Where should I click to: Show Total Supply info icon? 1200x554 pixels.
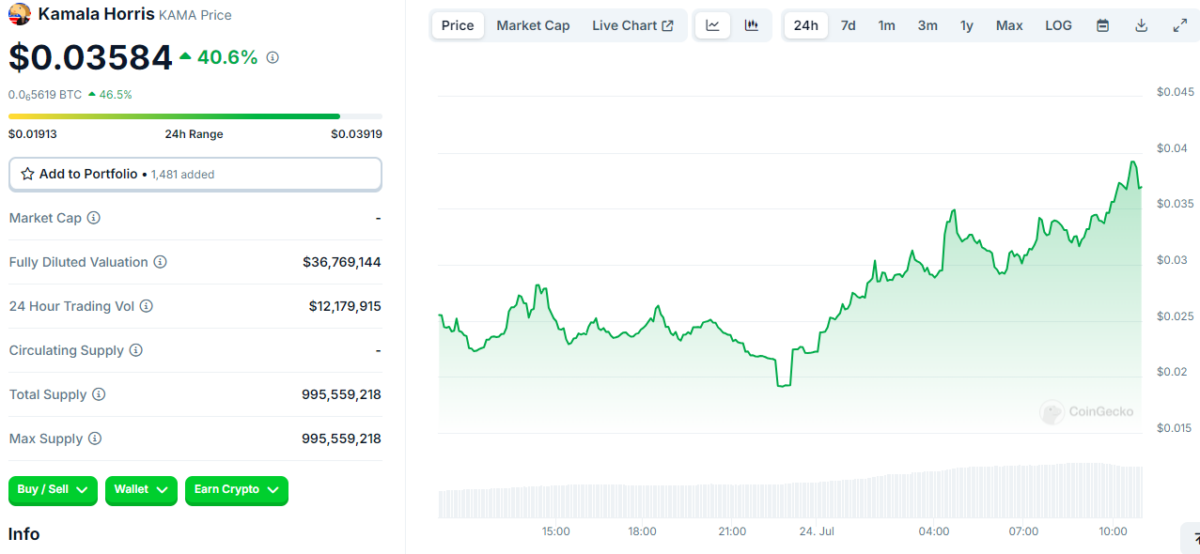pyautogui.click(x=98, y=394)
